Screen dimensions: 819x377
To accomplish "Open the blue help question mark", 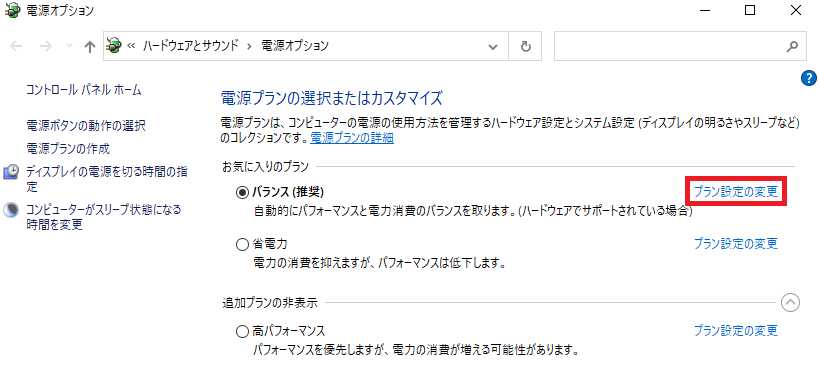I will tap(808, 78).
